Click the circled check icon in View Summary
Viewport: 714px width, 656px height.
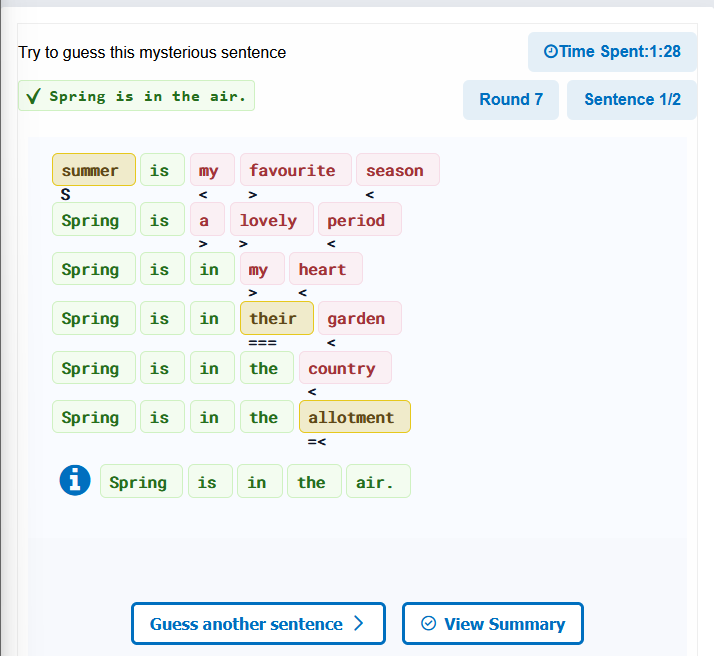(x=428, y=623)
